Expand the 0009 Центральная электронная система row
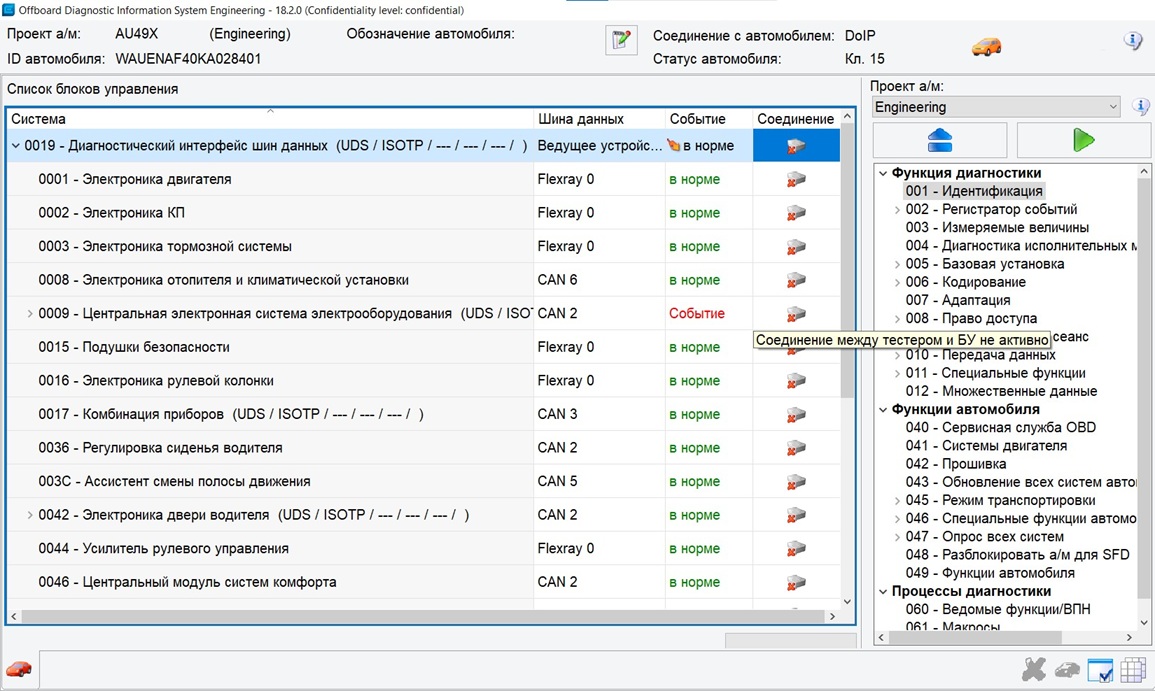This screenshot has width=1155, height=691. point(30,314)
